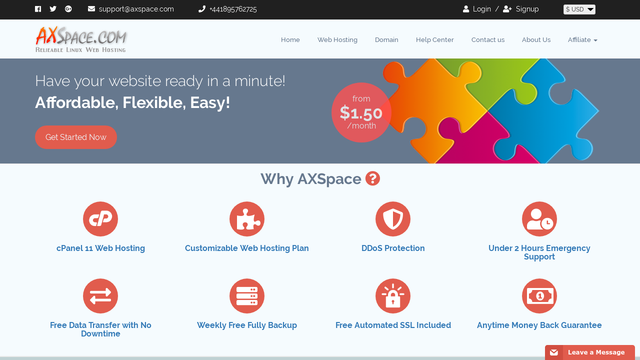Click Under 2 Hours Emergency Support link
Screen dimensions: 640x360
pos(539,252)
